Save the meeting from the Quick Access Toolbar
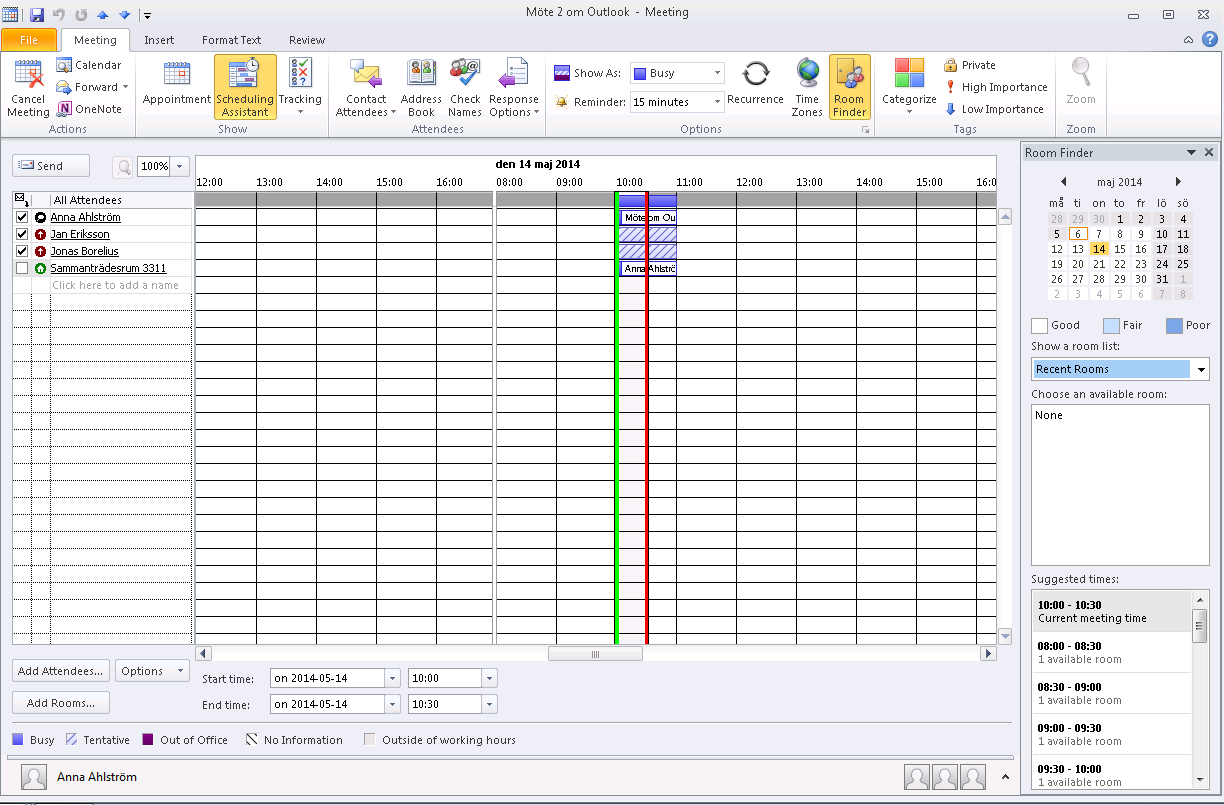 coord(37,15)
